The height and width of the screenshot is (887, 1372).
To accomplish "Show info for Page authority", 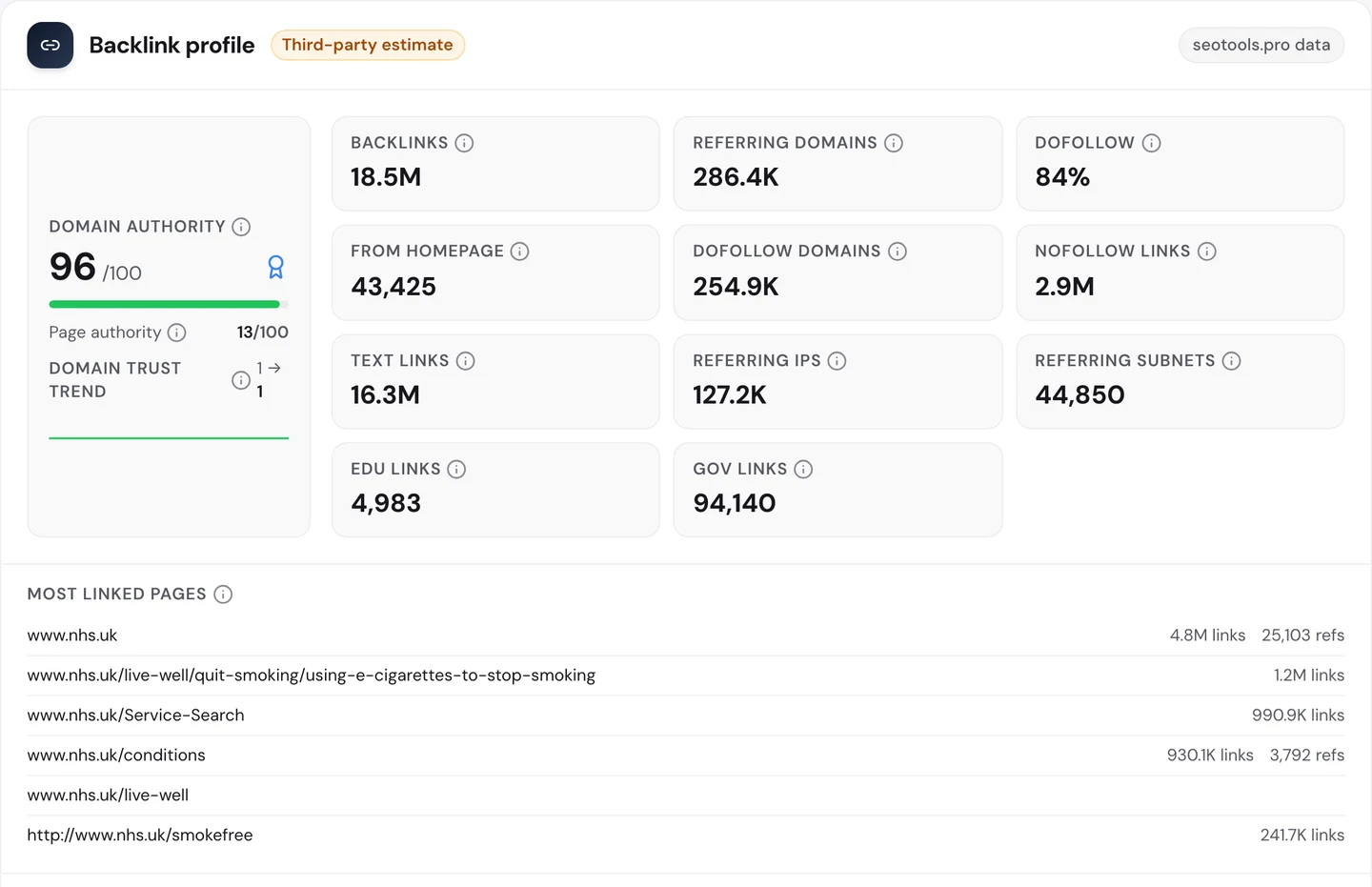I will point(177,333).
